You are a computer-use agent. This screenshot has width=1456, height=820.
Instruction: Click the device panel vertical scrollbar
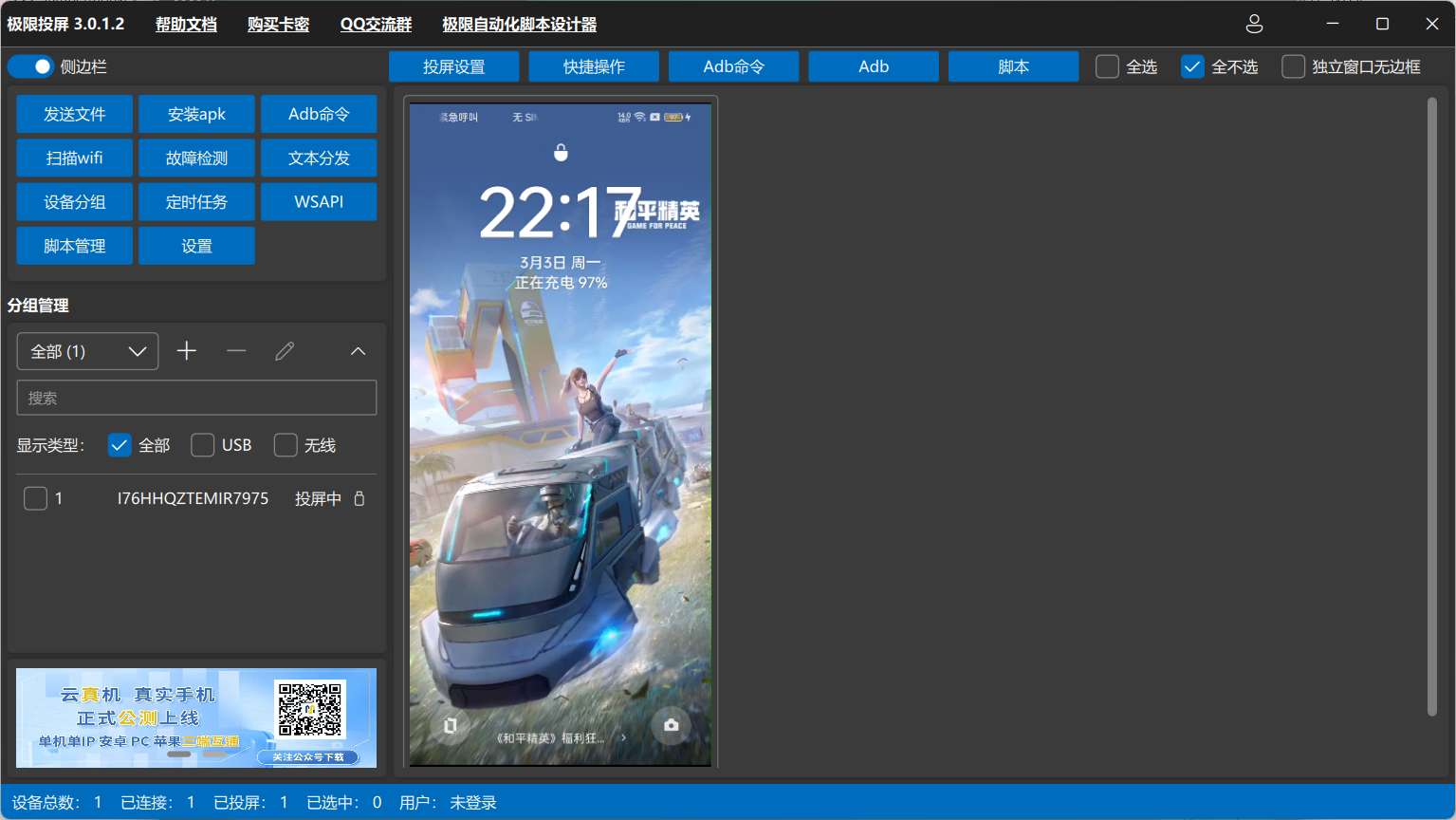point(1432,407)
